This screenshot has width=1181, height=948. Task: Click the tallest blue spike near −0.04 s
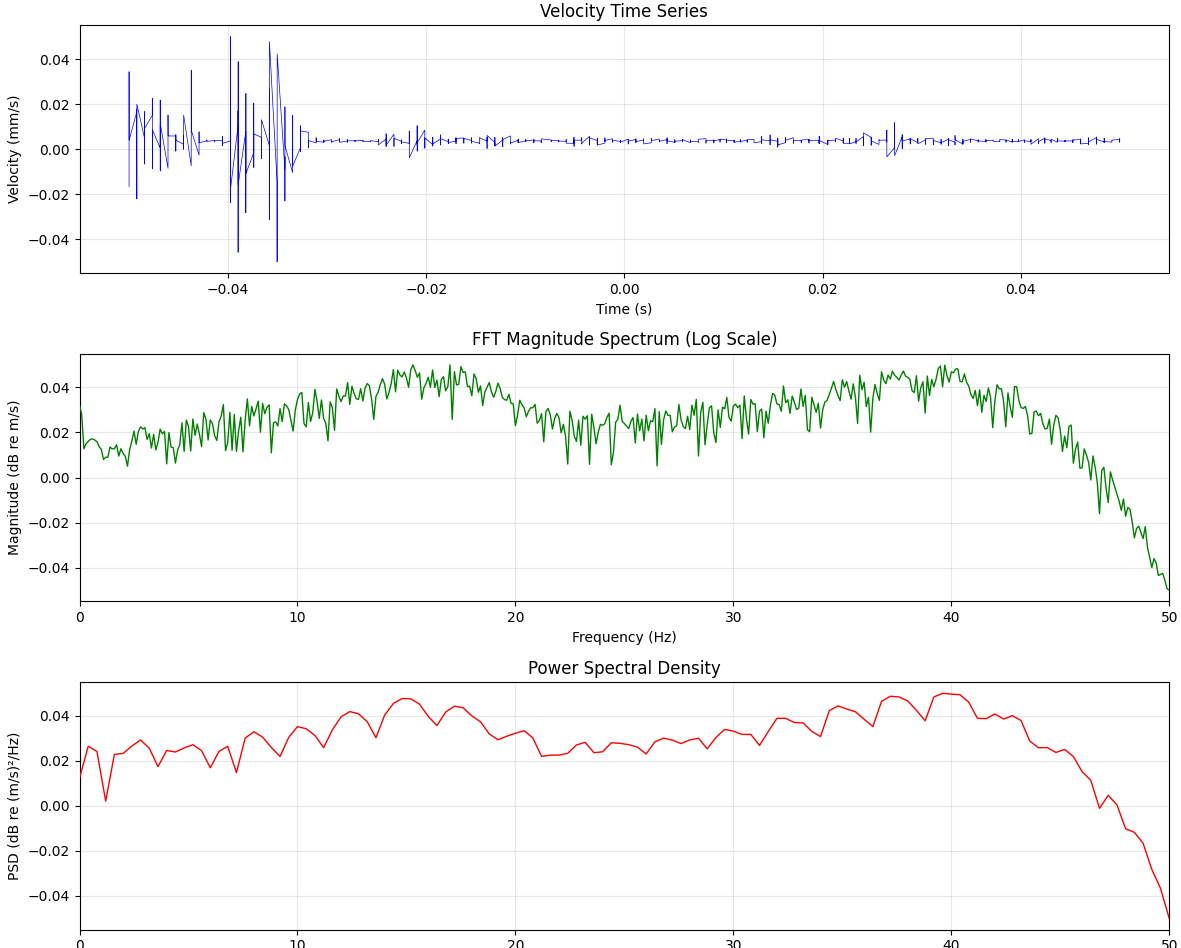tap(230, 40)
